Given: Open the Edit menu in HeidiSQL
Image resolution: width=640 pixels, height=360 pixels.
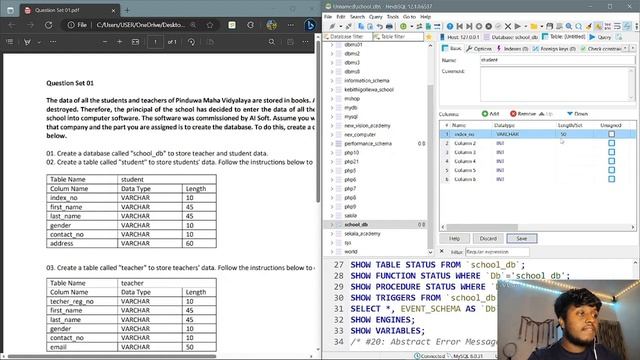Looking at the screenshot, I should pyautogui.click(x=341, y=17).
